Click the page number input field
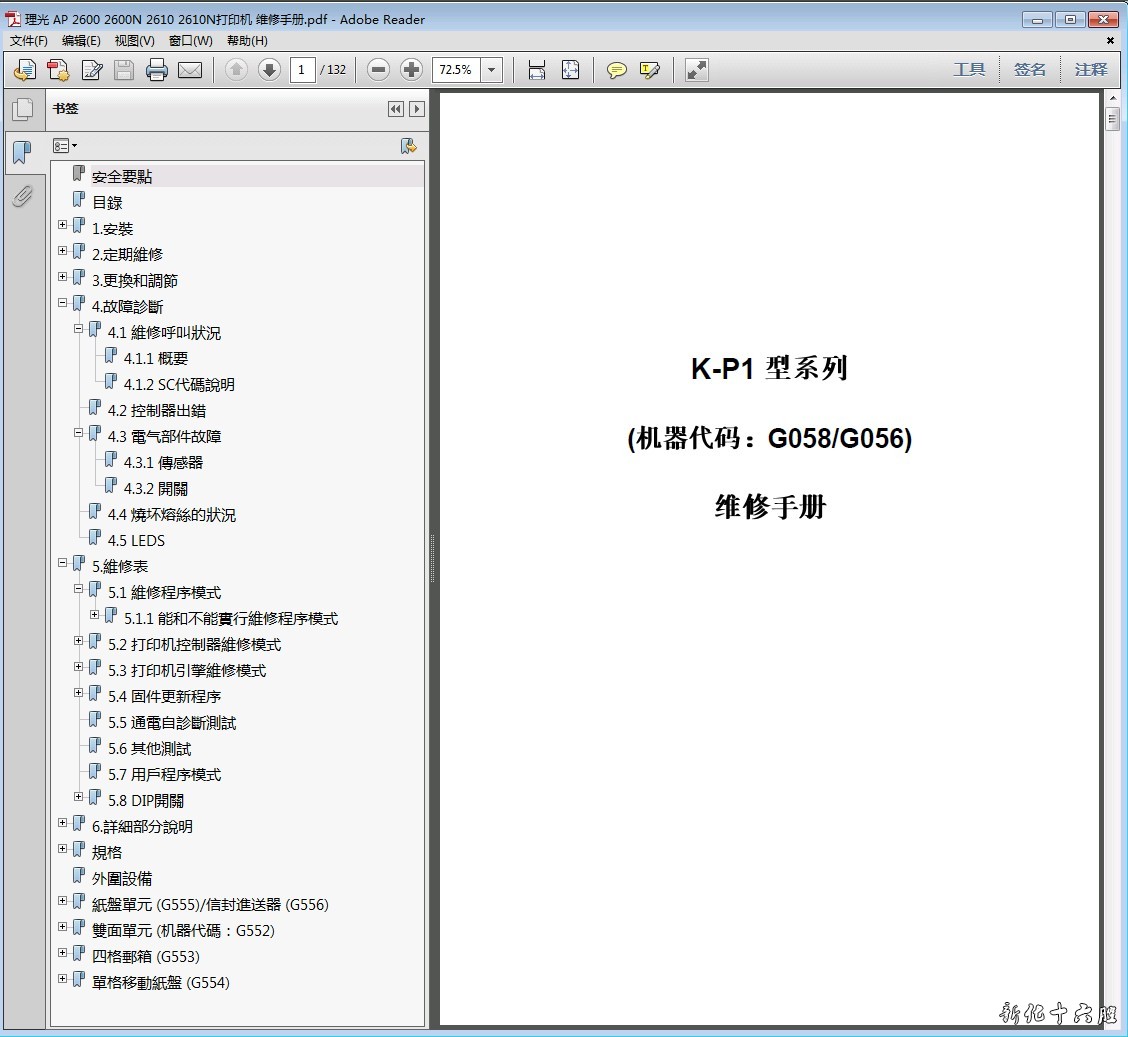The image size is (1128, 1037). [x=302, y=70]
